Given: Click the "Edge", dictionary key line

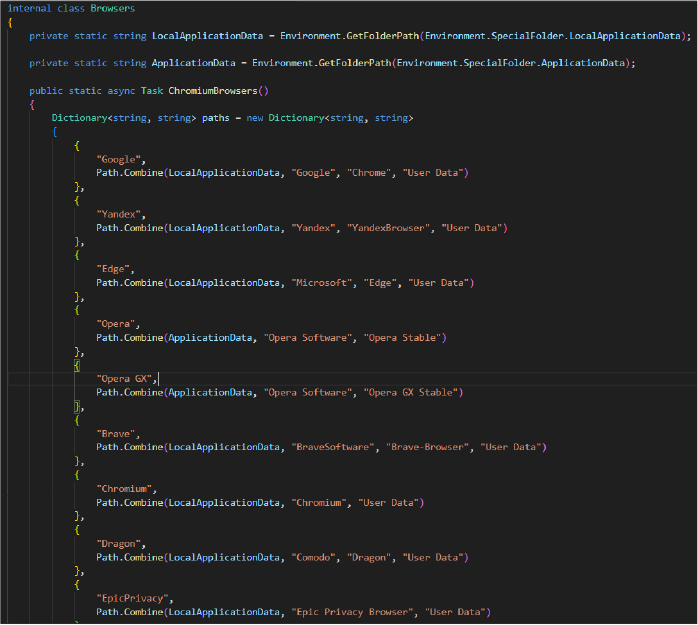Looking at the screenshot, I should click(x=115, y=269).
